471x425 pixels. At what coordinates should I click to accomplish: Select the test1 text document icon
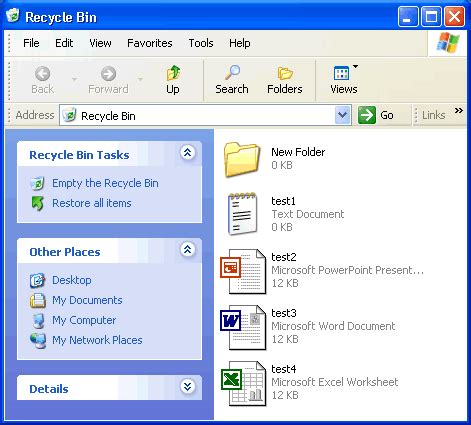pos(242,214)
